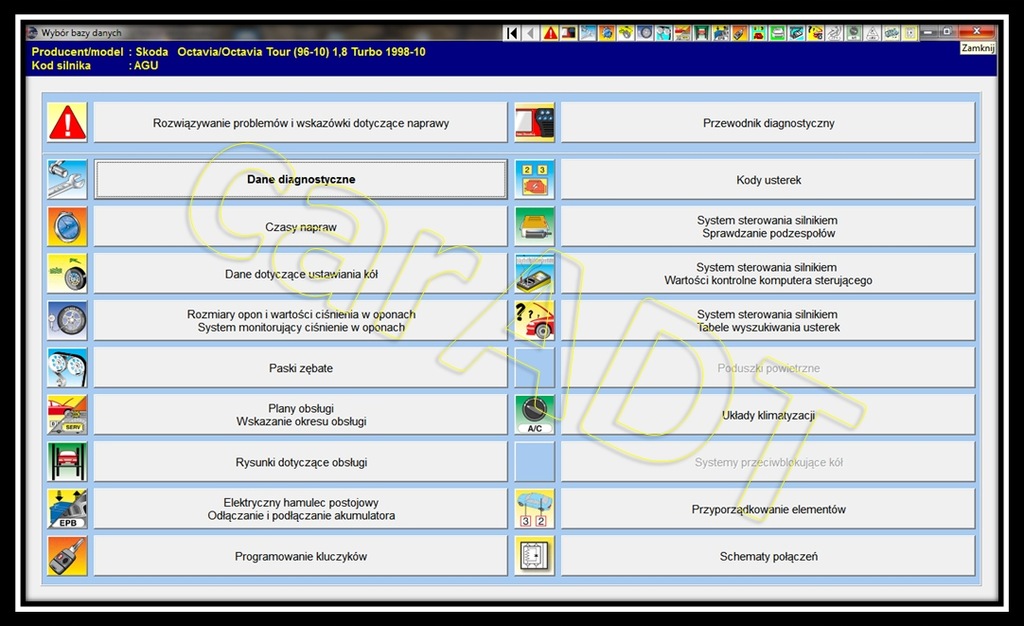
Task: Open Programowanie kluczyków button
Action: [x=300, y=556]
